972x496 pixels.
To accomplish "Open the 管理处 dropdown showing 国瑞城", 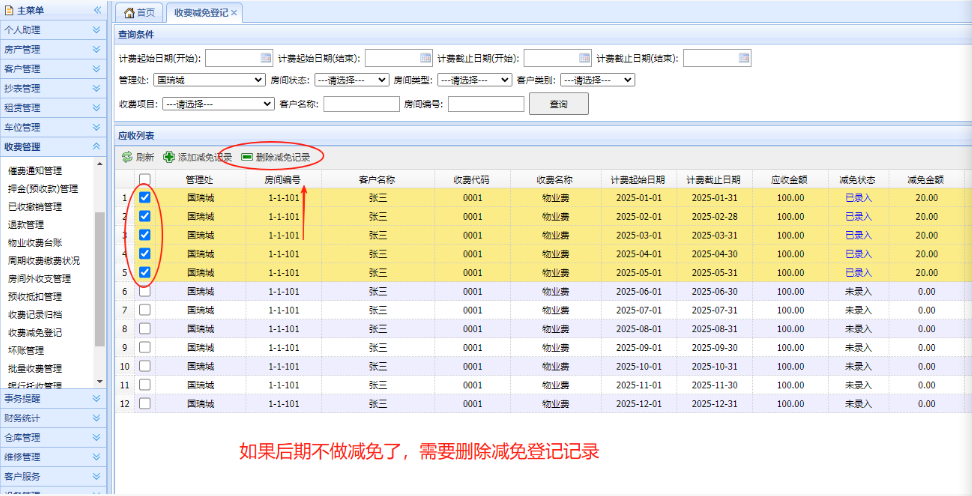I will [209, 80].
